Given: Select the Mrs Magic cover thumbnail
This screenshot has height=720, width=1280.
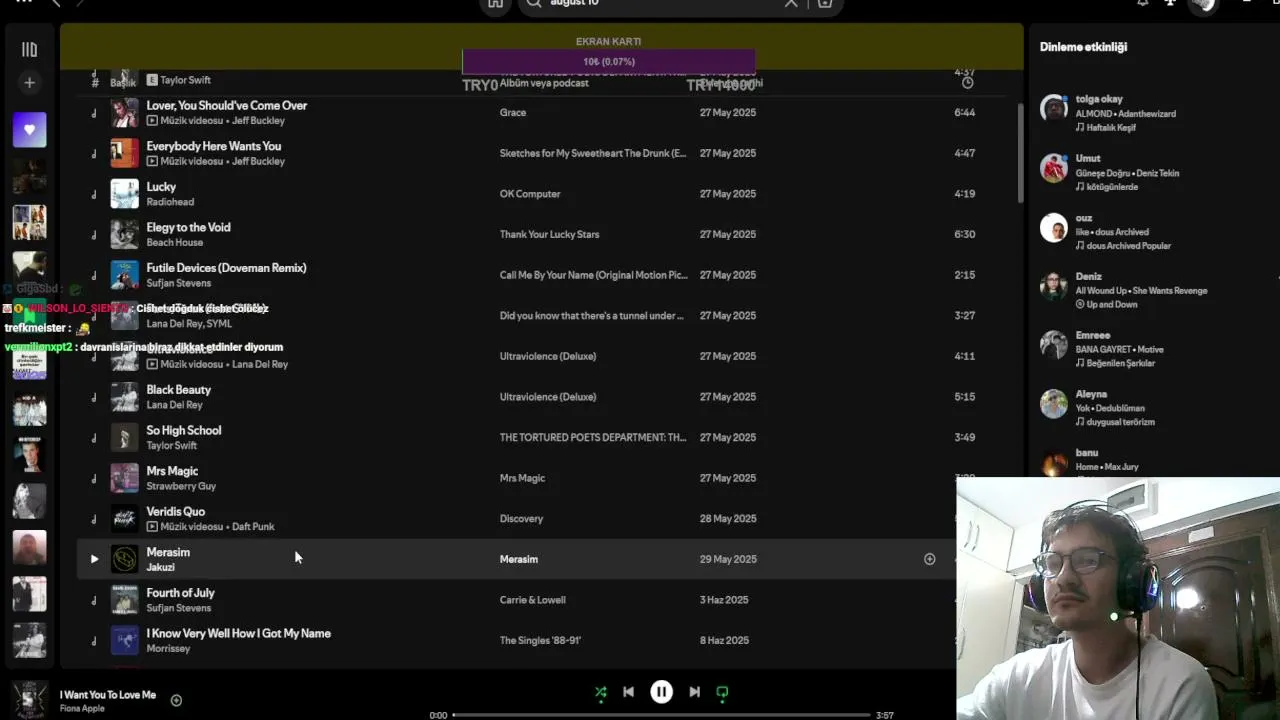Looking at the screenshot, I should point(124,478).
